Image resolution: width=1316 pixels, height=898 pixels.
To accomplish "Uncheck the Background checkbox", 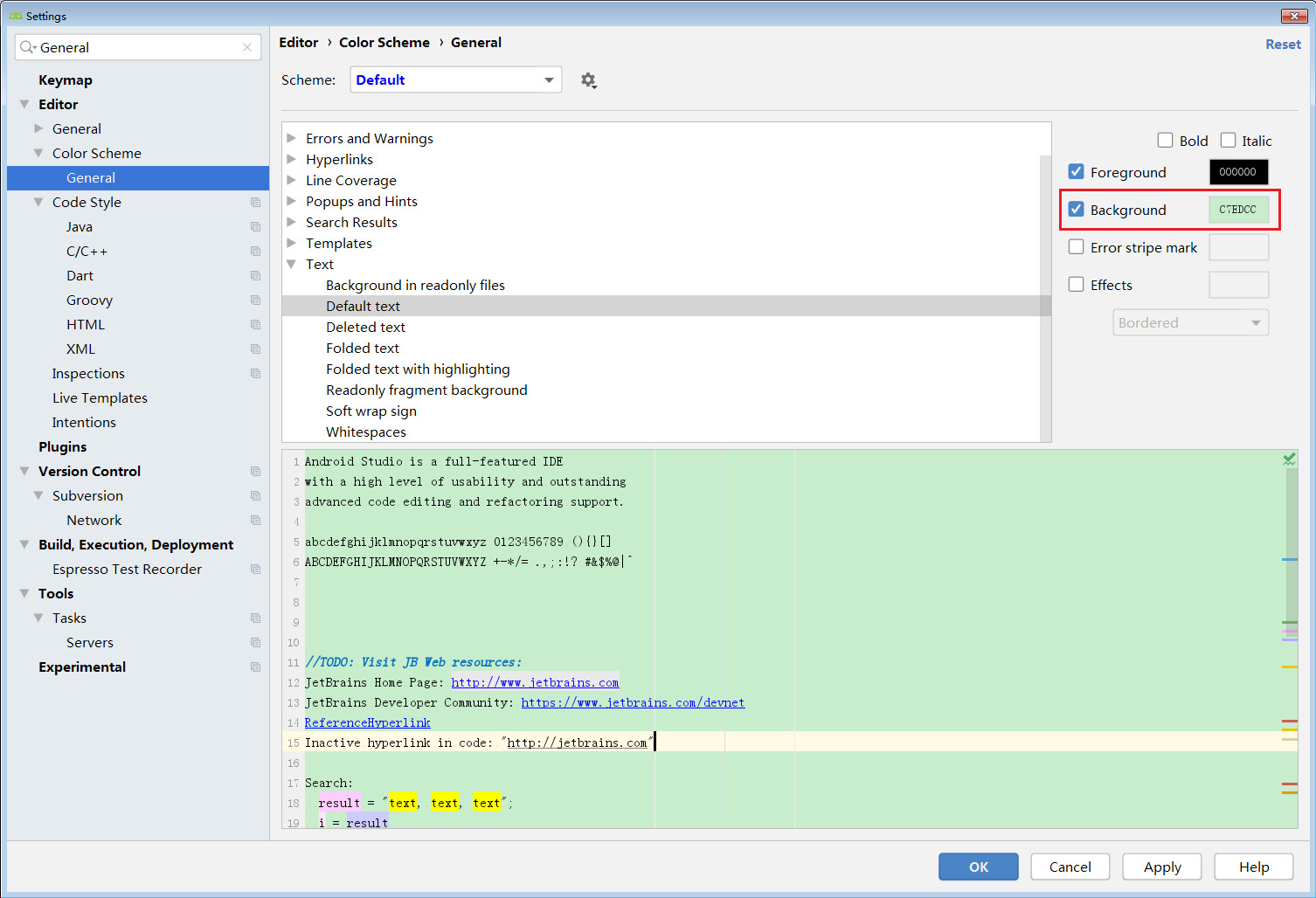I will click(1077, 210).
